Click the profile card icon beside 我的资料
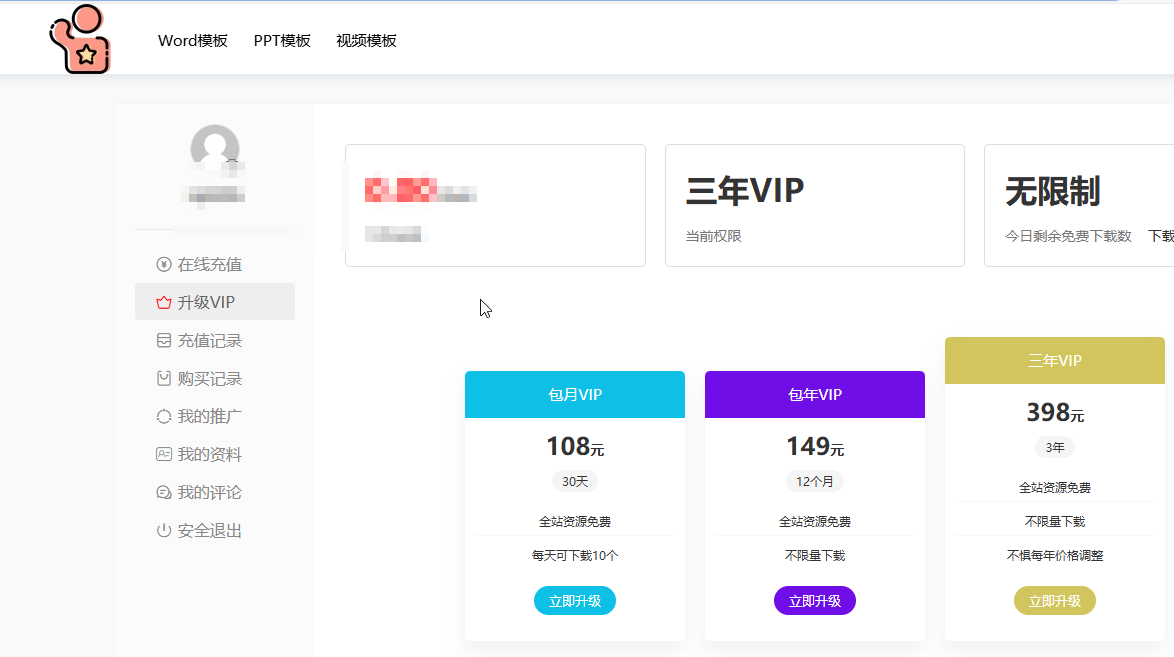Image resolution: width=1174 pixels, height=657 pixels. (x=163, y=455)
